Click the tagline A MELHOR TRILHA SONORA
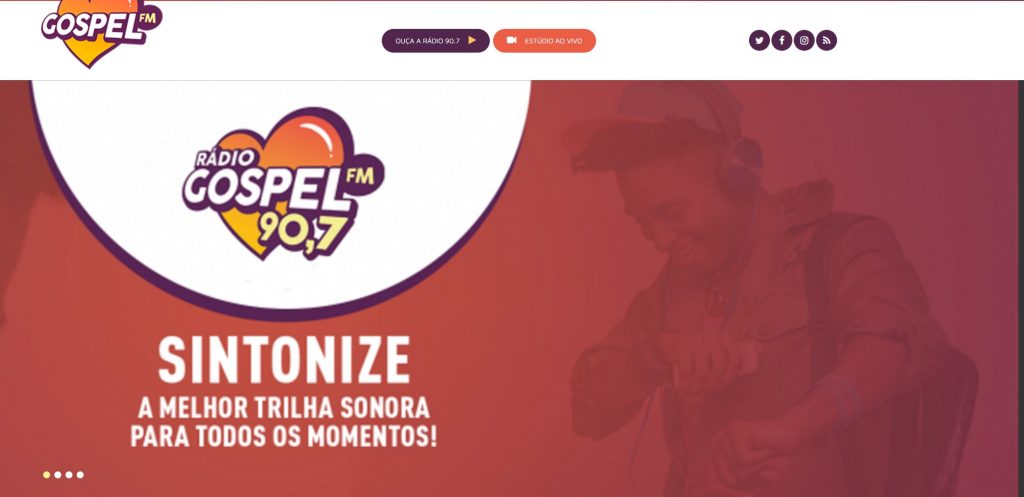This screenshot has width=1024, height=497. pos(283,408)
